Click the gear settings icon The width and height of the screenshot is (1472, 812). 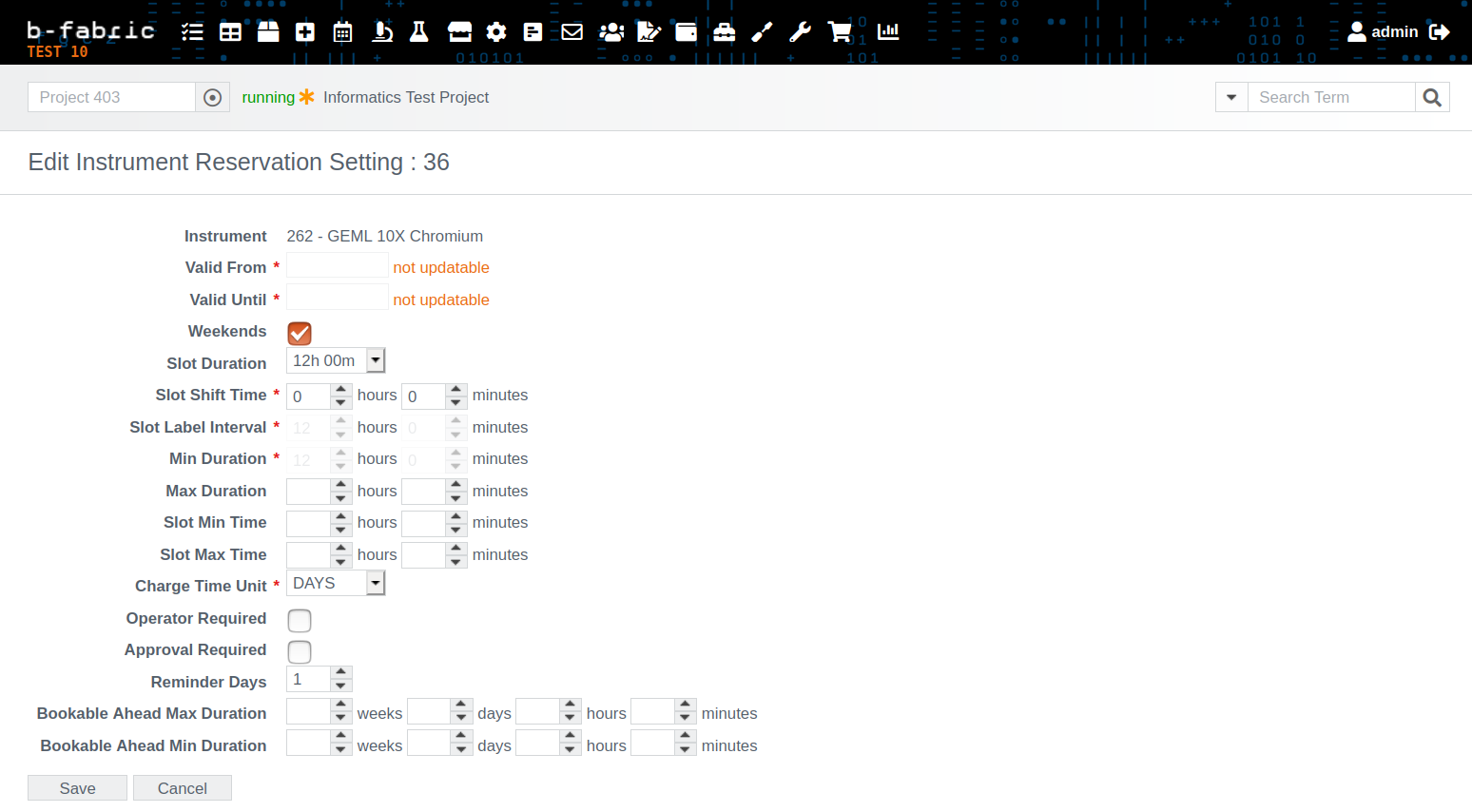click(496, 32)
